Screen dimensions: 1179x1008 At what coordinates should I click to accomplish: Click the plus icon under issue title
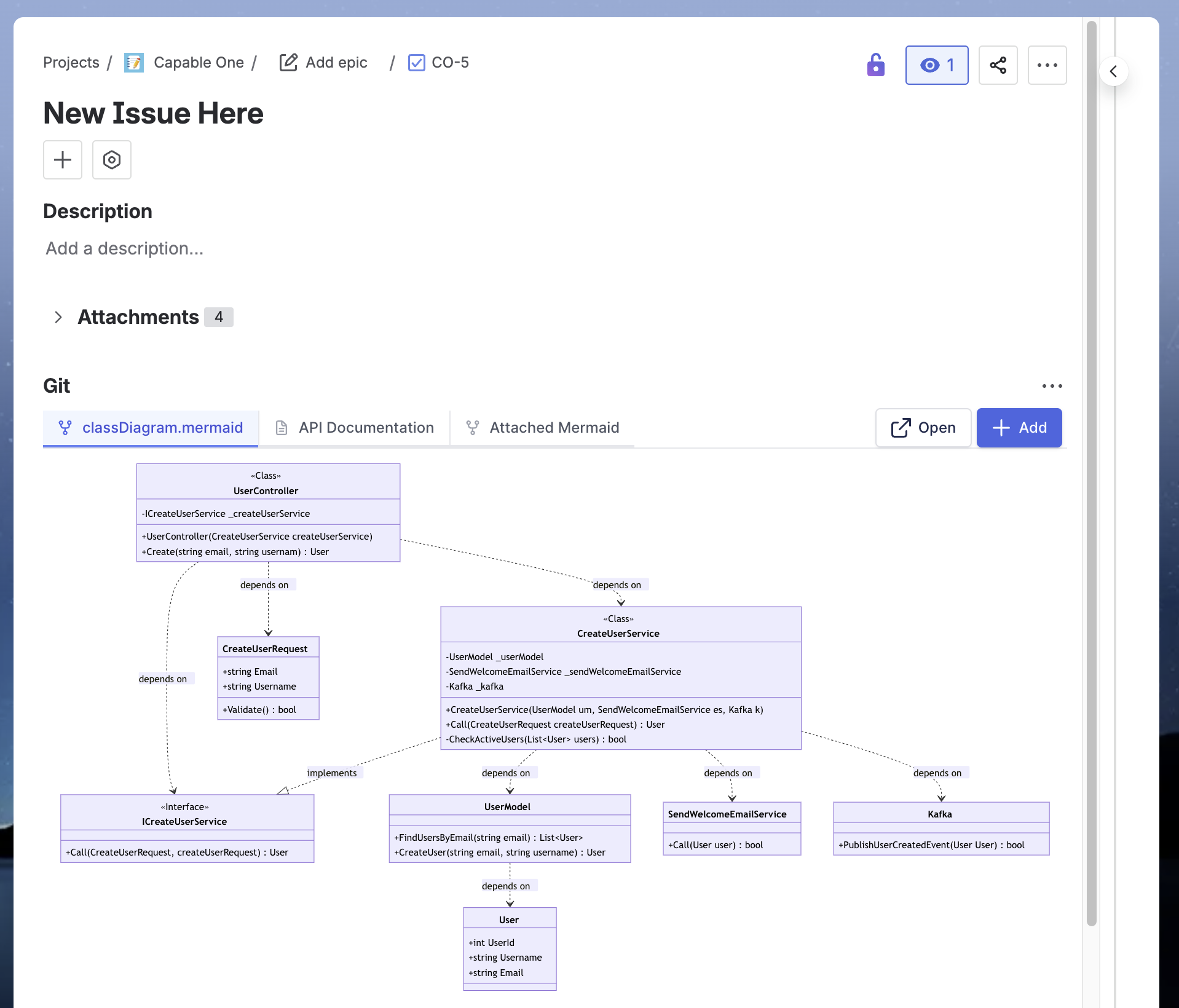click(63, 160)
